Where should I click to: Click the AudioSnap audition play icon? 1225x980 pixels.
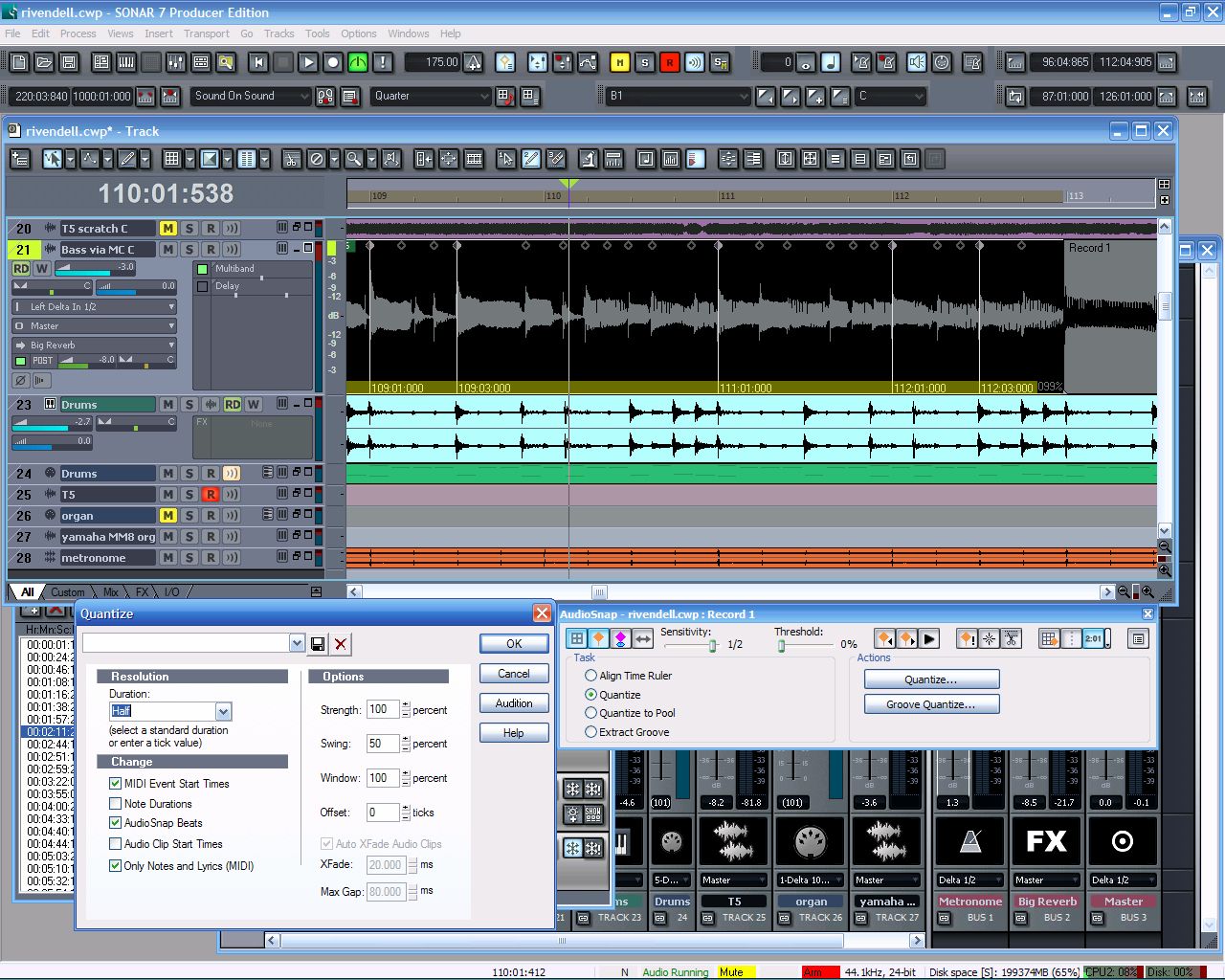(x=929, y=638)
